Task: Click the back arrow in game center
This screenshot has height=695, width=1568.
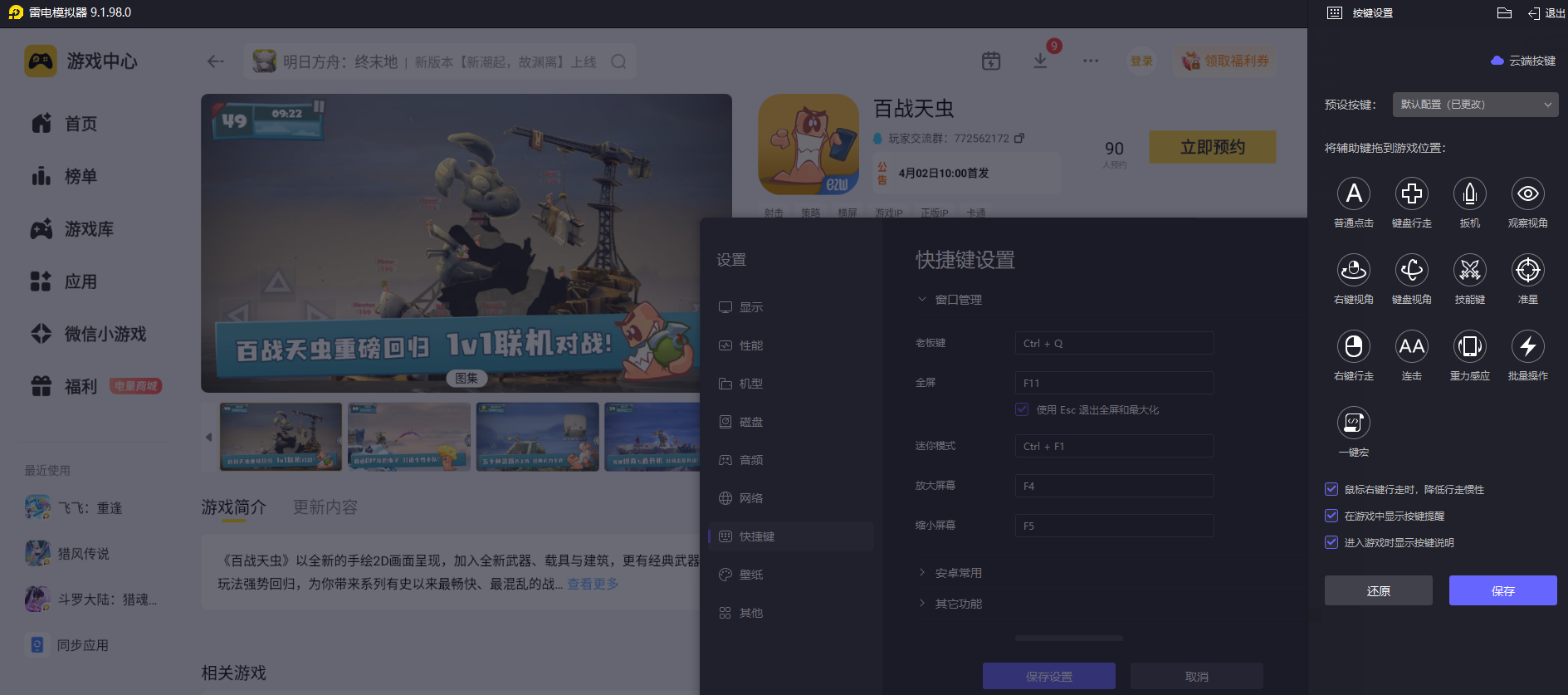Action: tap(216, 61)
